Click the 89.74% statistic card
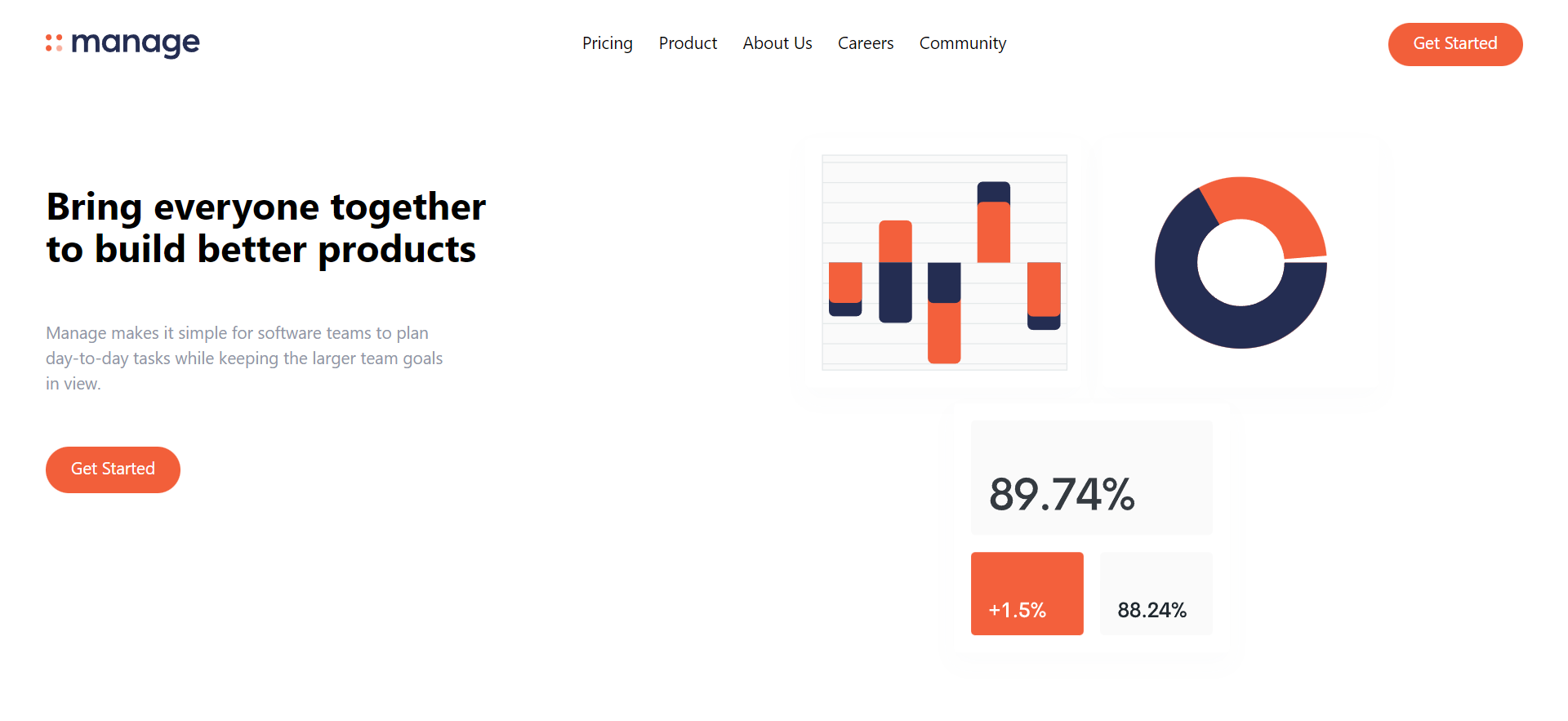1568x721 pixels. 1091,478
